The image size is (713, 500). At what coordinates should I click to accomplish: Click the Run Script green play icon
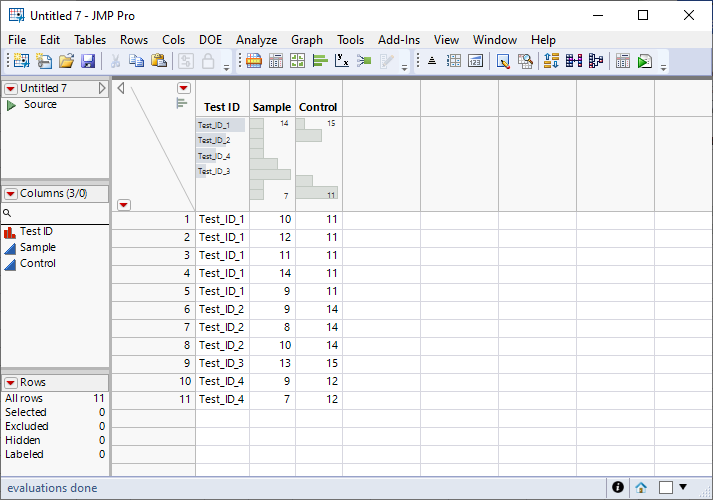click(644, 60)
